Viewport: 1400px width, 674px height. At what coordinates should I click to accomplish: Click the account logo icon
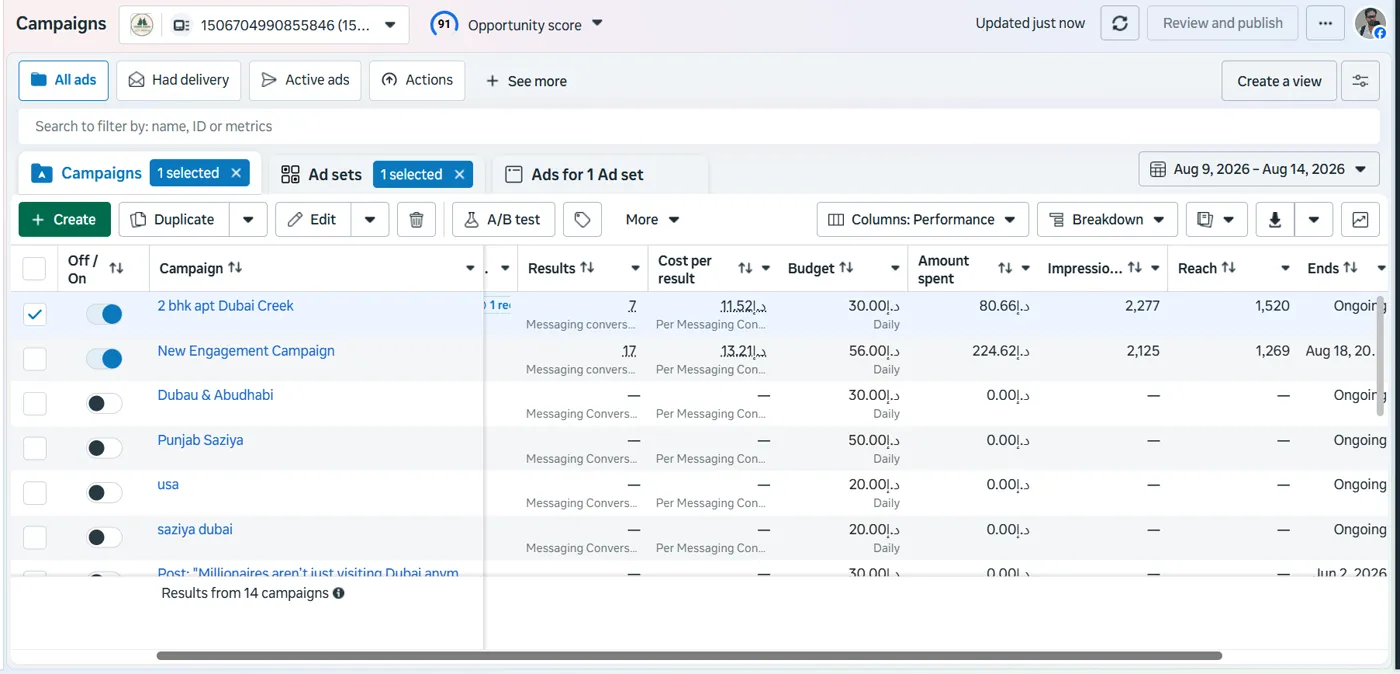click(x=142, y=25)
